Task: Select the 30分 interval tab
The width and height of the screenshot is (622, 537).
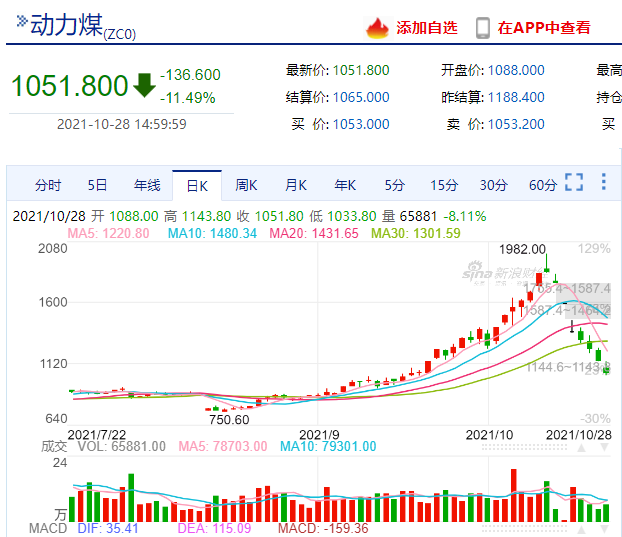Action: [x=493, y=185]
